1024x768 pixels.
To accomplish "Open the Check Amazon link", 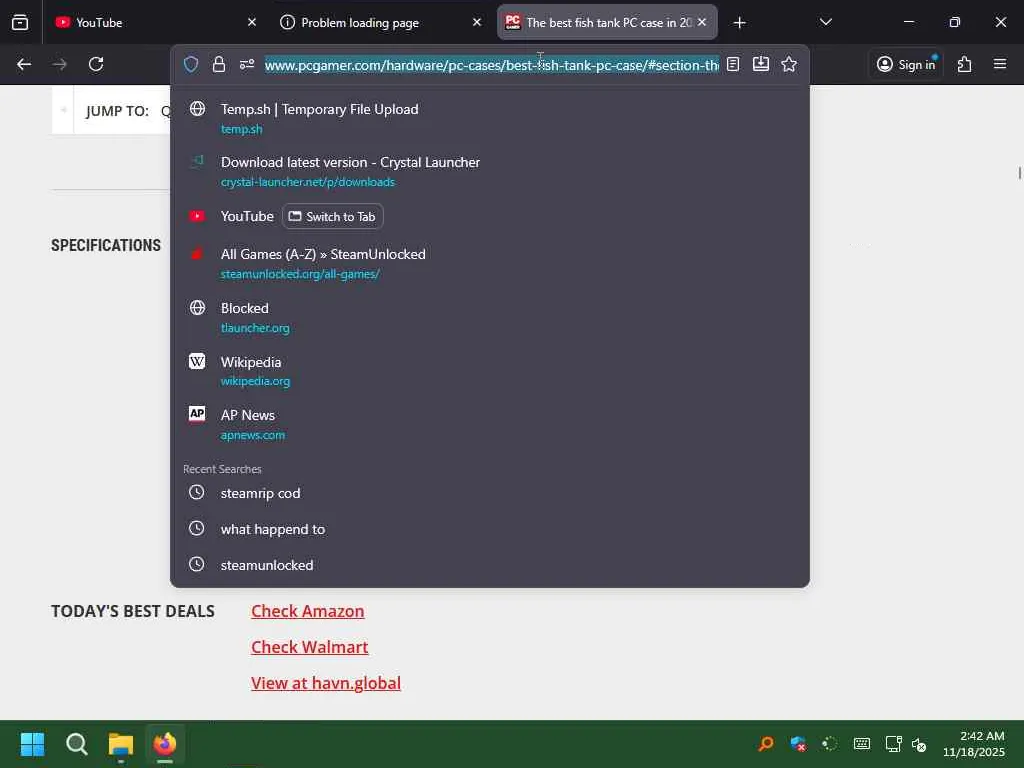I will (x=308, y=611).
